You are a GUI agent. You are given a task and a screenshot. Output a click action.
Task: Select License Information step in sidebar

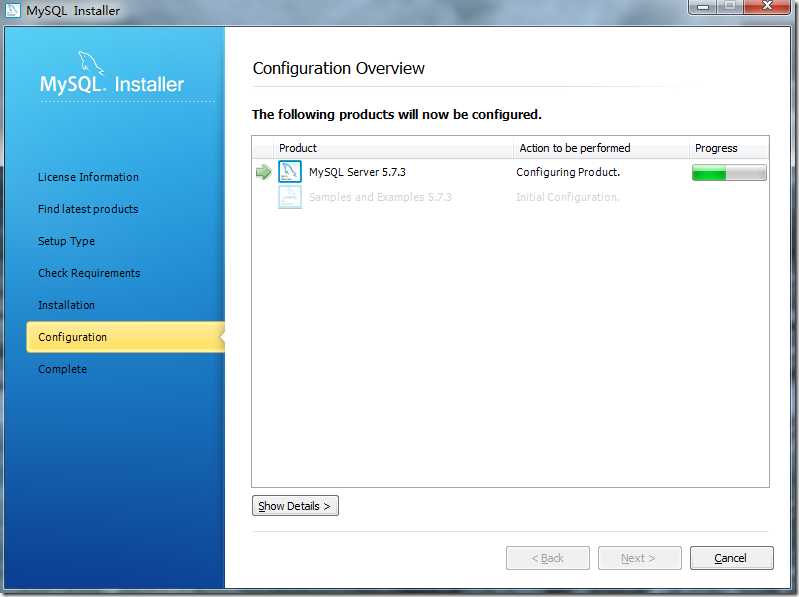[x=88, y=177]
